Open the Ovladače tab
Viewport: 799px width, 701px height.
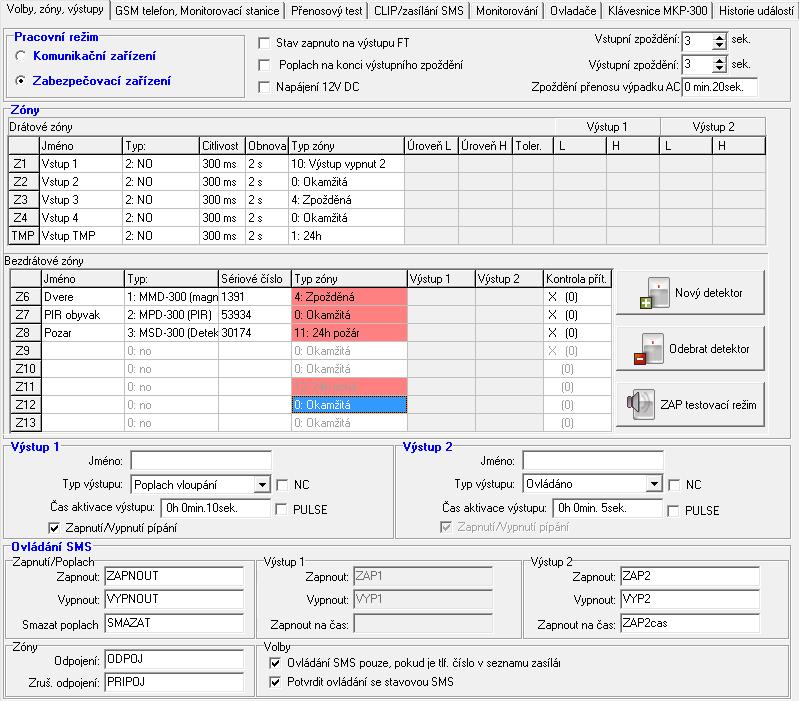coord(573,11)
